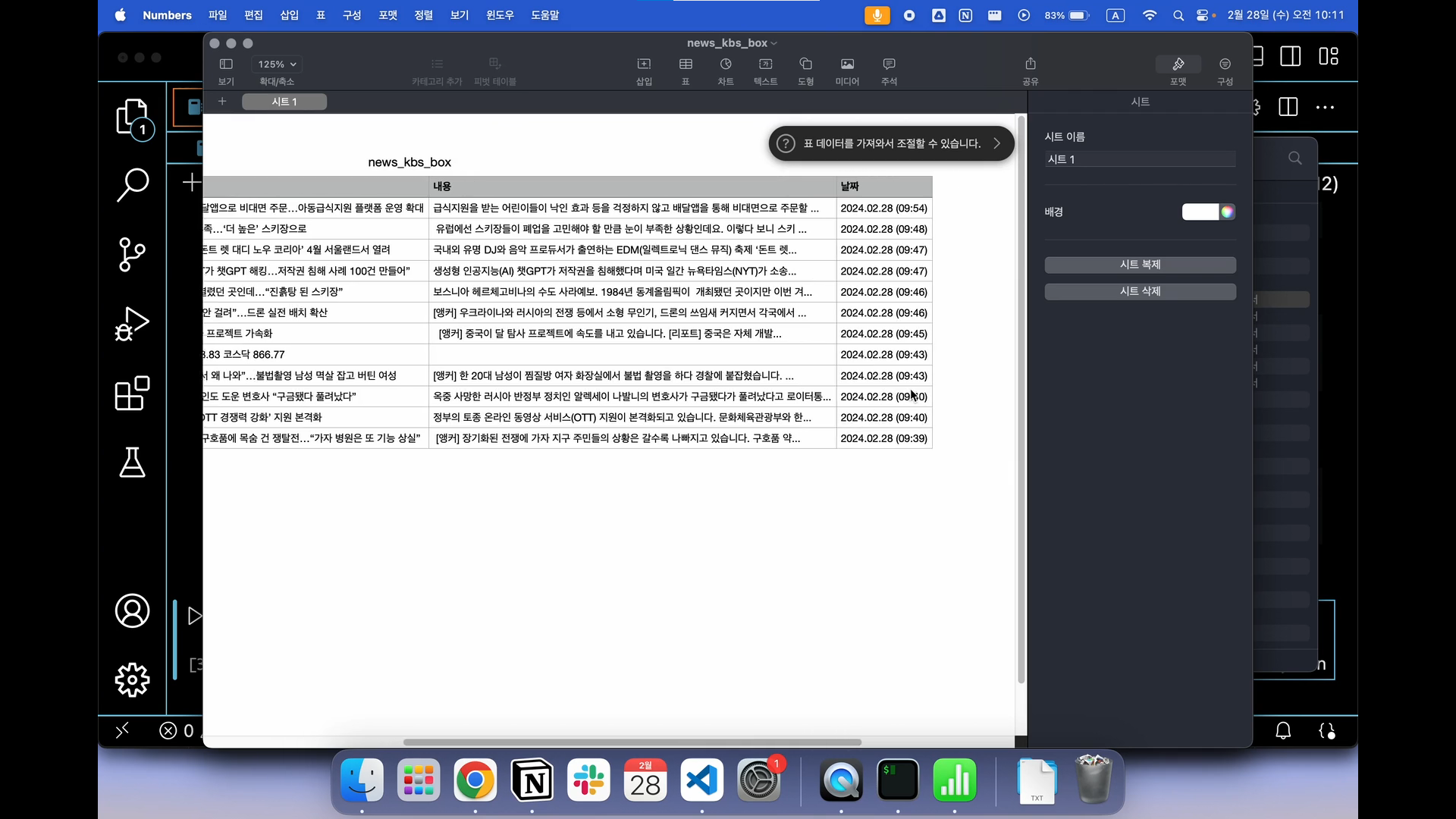Open the 포맷 menu in menu bar
The image size is (1456, 819).
(388, 15)
